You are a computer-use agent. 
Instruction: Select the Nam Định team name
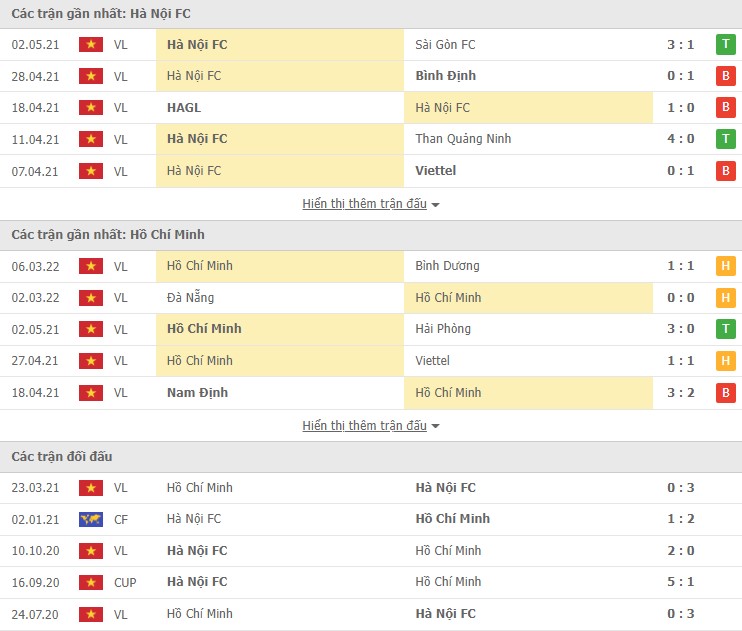click(x=197, y=393)
